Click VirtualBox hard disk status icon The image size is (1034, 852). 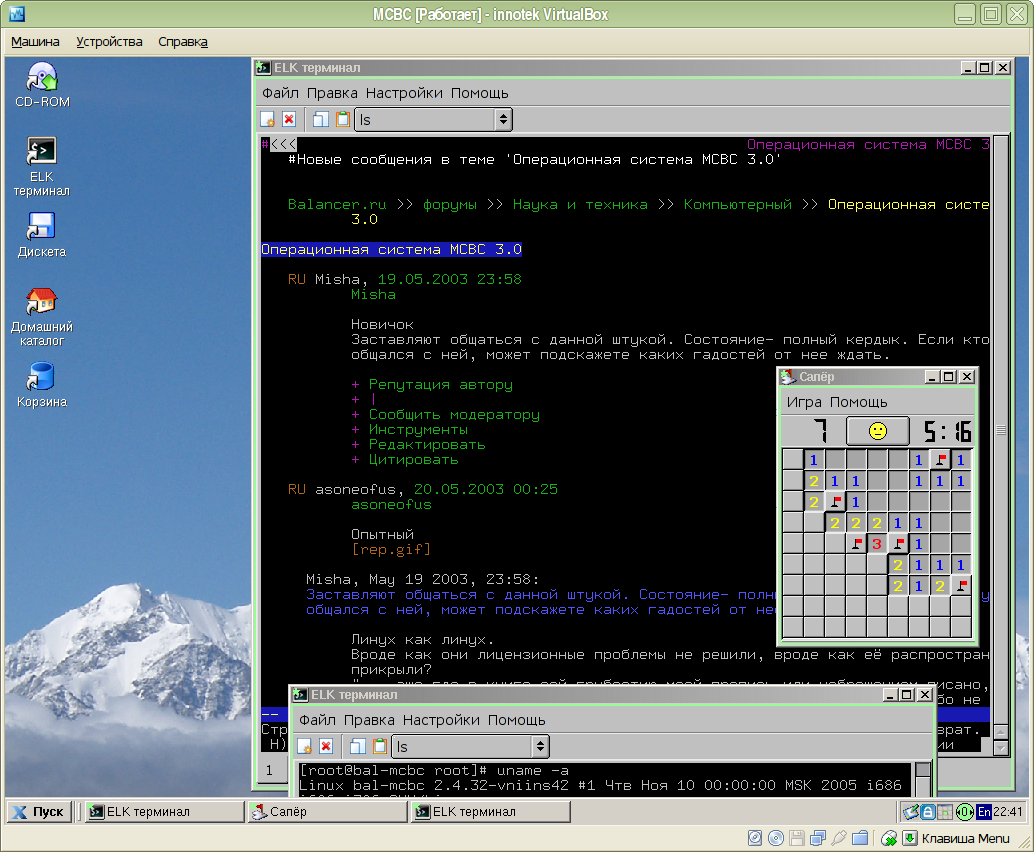[755, 838]
